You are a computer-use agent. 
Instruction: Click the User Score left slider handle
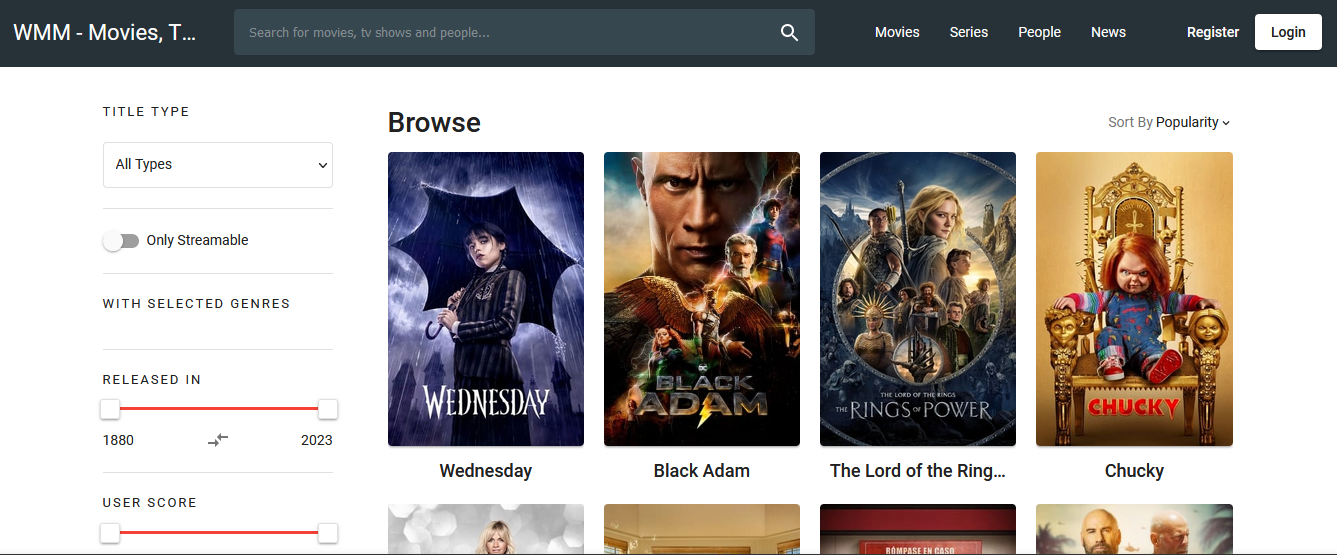[110, 533]
